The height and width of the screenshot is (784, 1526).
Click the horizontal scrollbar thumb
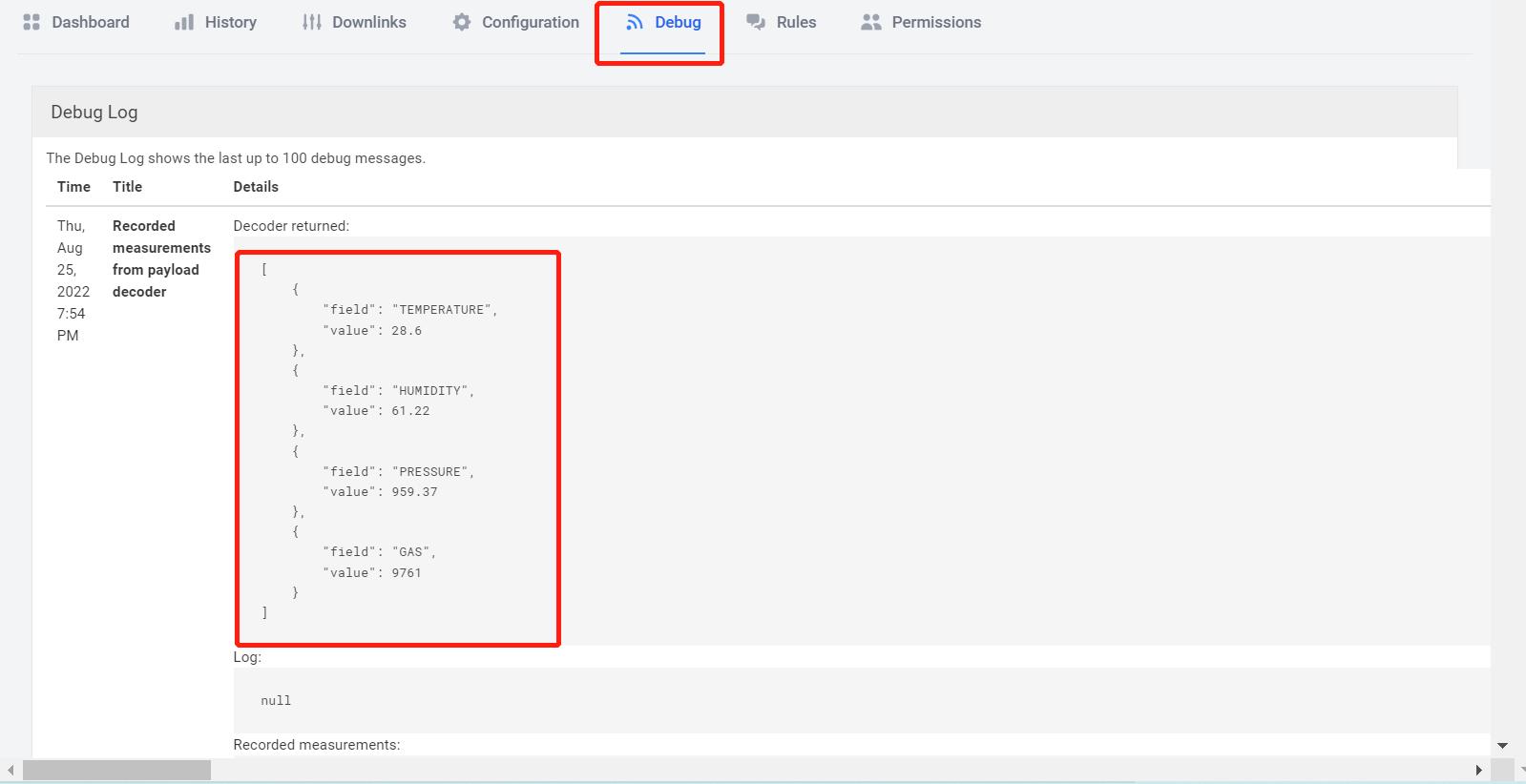(x=116, y=770)
